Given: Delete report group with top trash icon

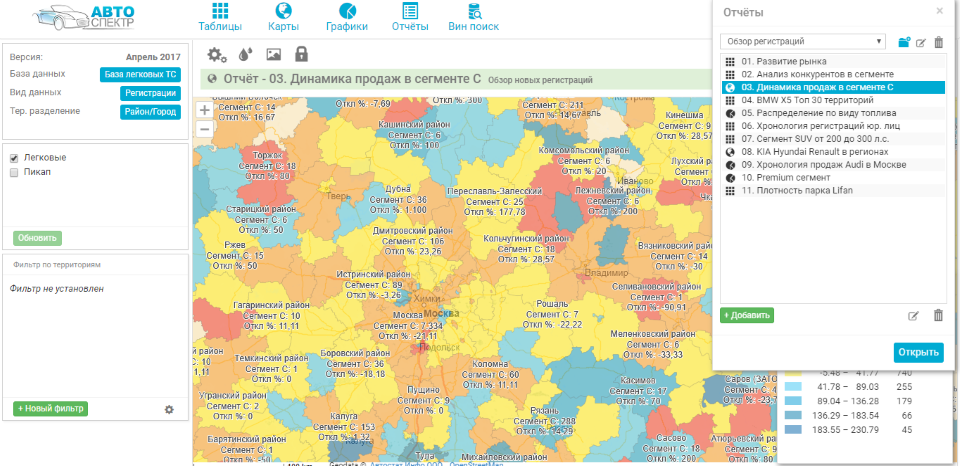Looking at the screenshot, I should click(938, 42).
